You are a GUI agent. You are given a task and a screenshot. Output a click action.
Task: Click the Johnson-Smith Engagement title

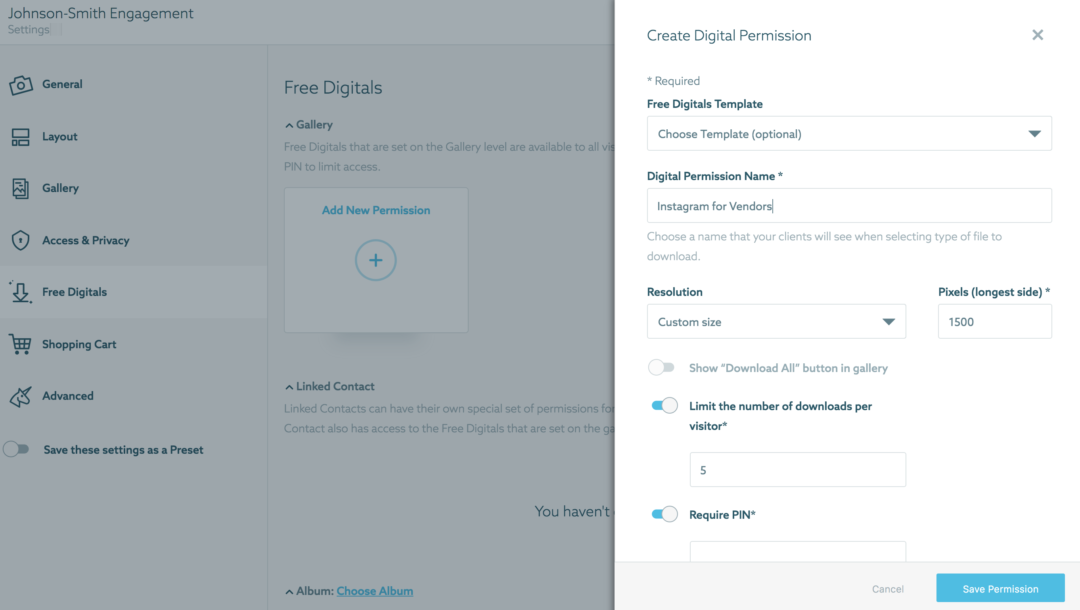coord(101,13)
